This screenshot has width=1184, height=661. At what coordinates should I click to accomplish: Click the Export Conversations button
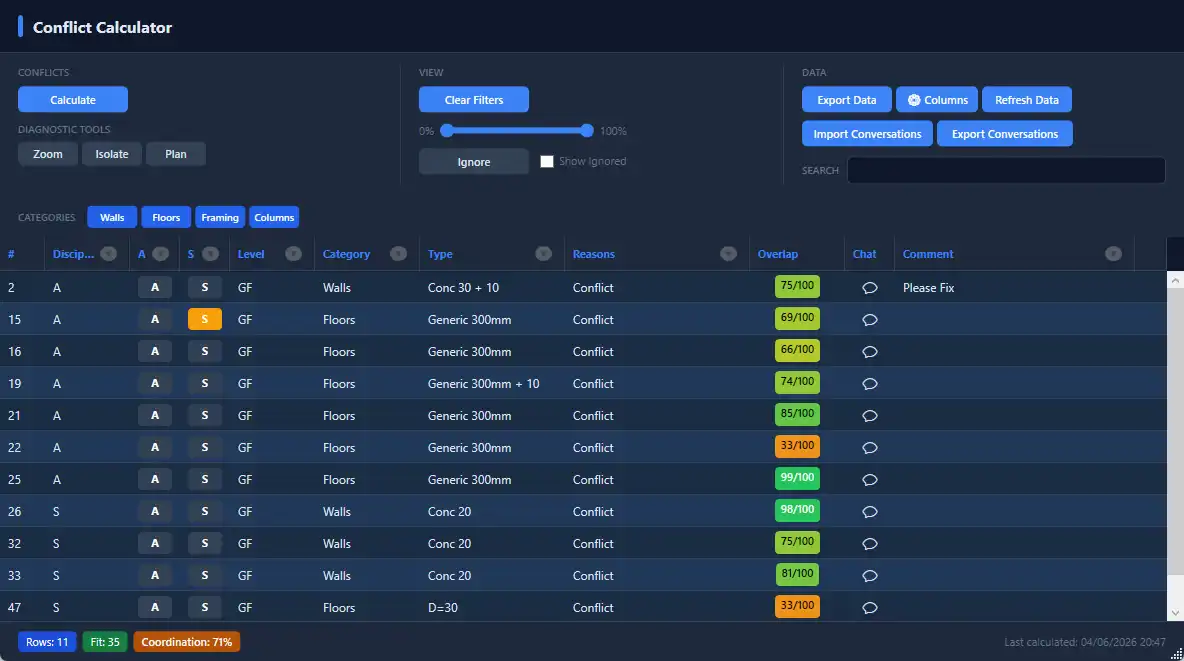click(1004, 134)
